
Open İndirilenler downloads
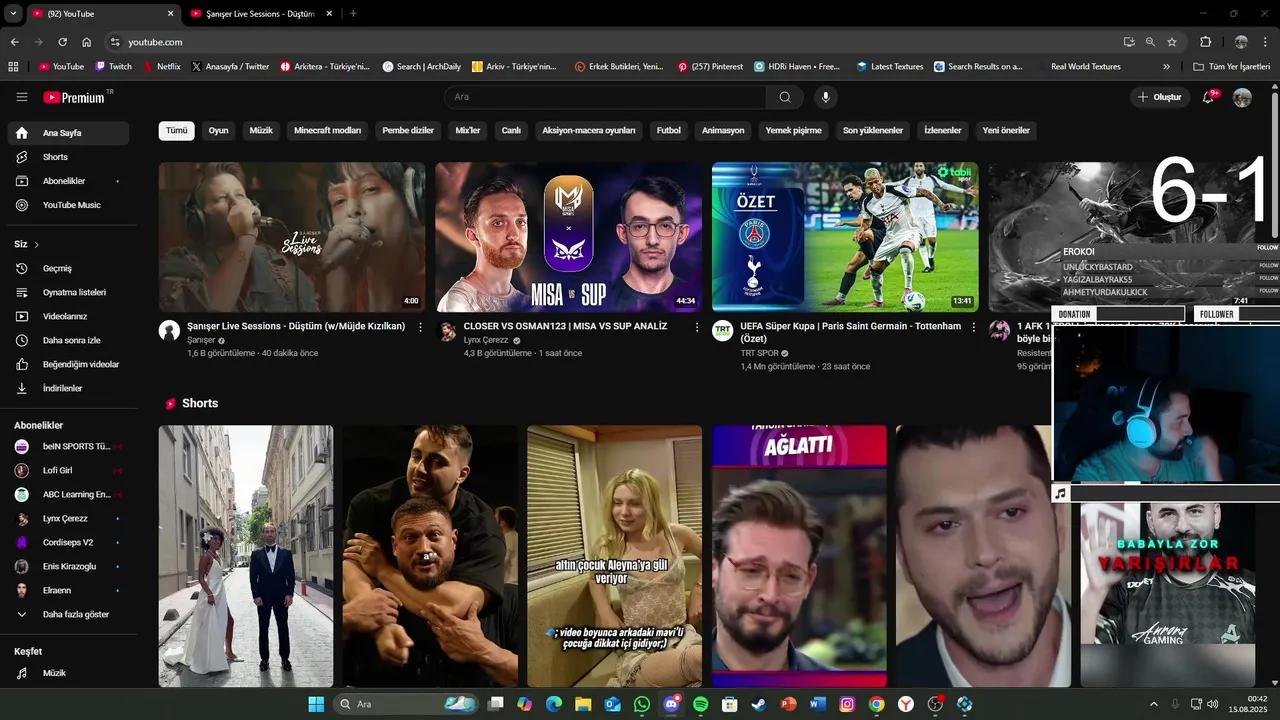tap(68, 388)
